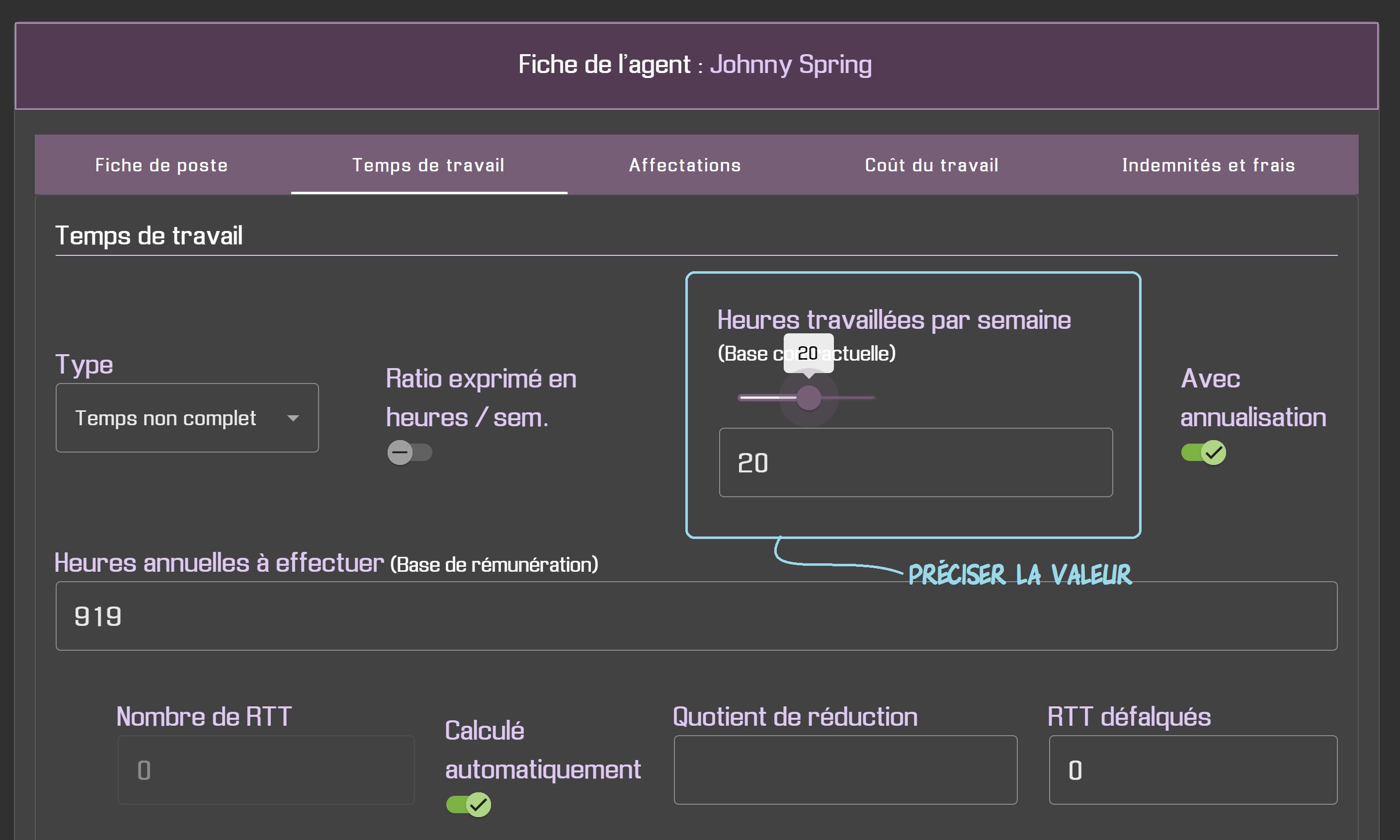
Task: Click the annual hours field showing 919
Action: 697,616
